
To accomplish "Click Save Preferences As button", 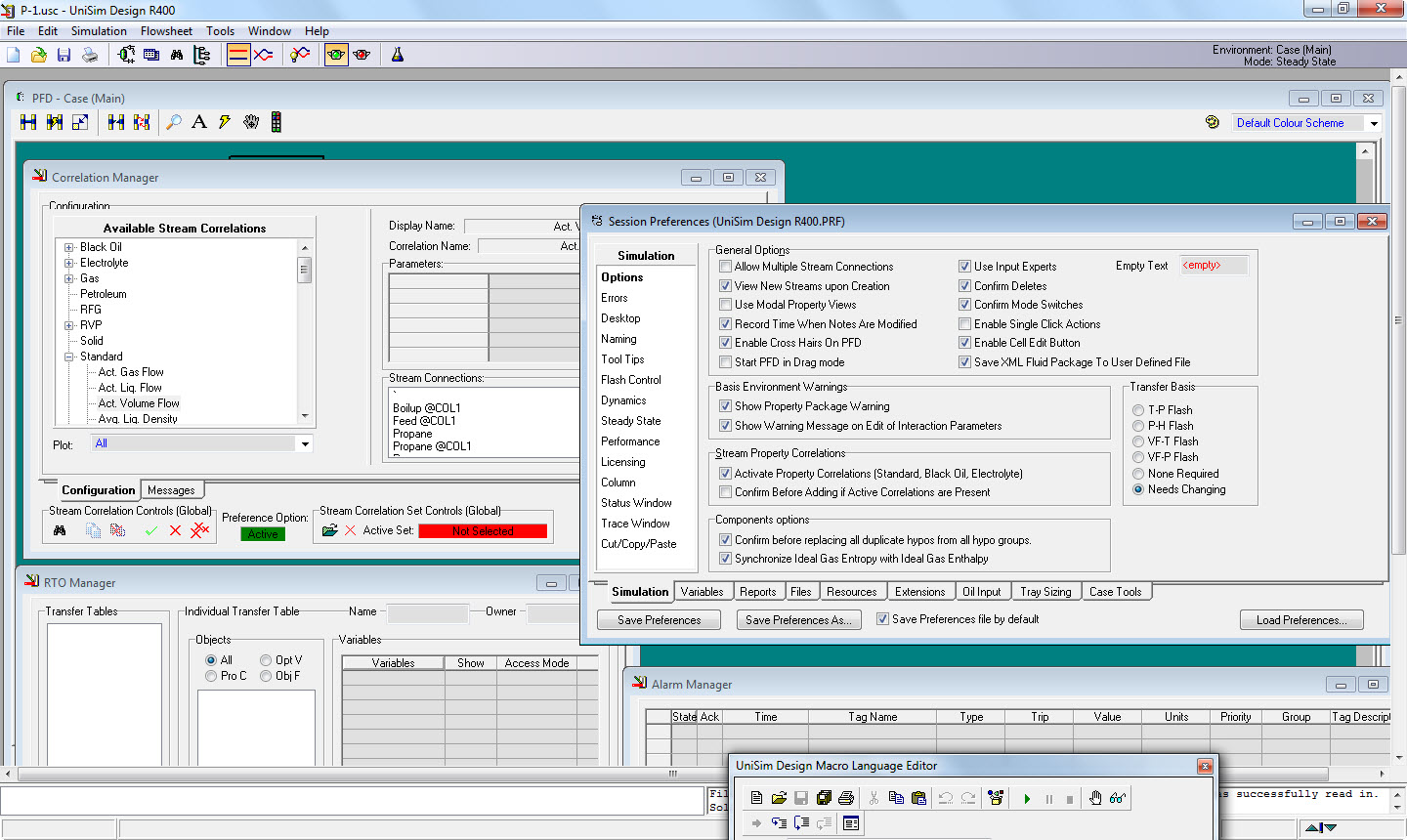I will 798,620.
